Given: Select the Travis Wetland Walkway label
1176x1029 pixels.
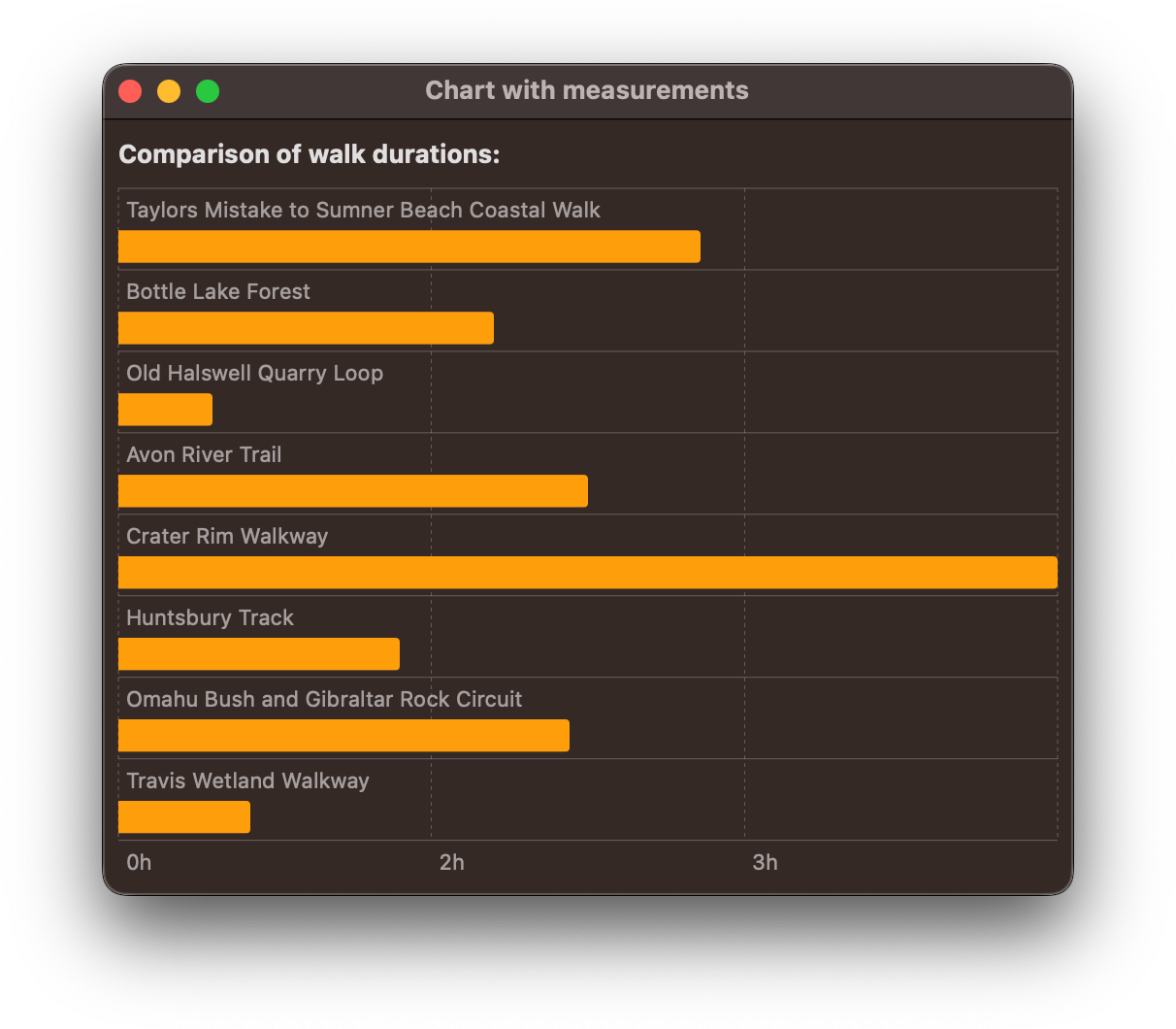Looking at the screenshot, I should pyautogui.click(x=247, y=780).
